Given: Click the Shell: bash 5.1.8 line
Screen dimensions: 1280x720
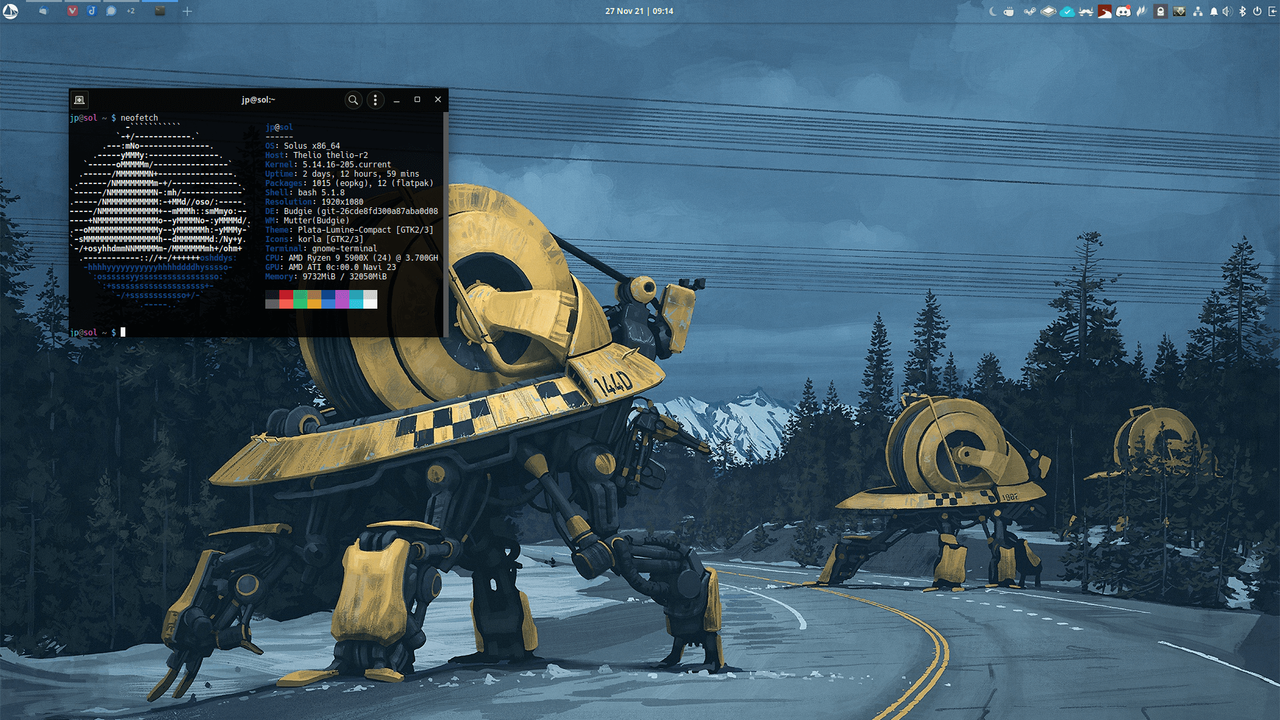Looking at the screenshot, I should [305, 193].
